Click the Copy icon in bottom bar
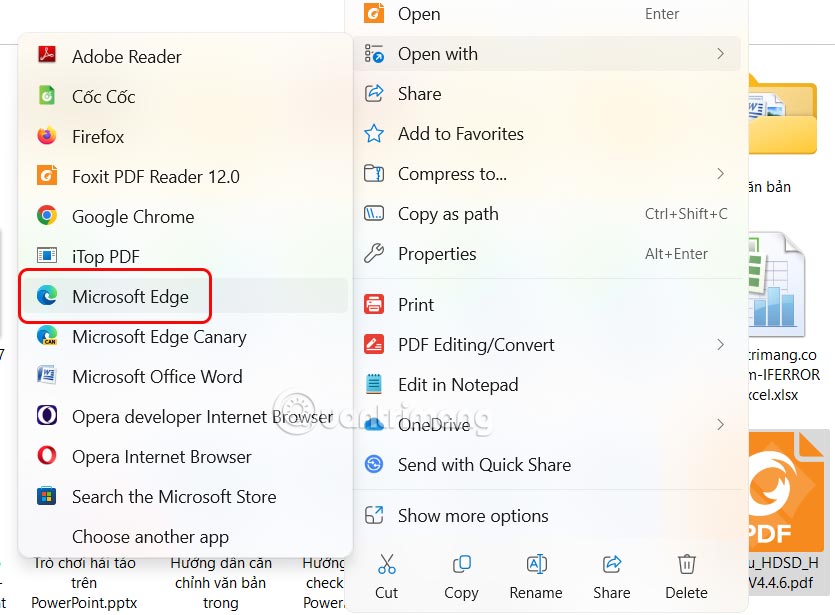This screenshot has width=835, height=615. click(x=462, y=564)
